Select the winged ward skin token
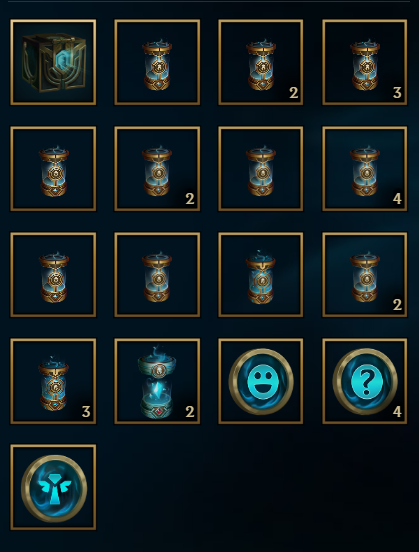This screenshot has height=552, width=419. pos(53,487)
